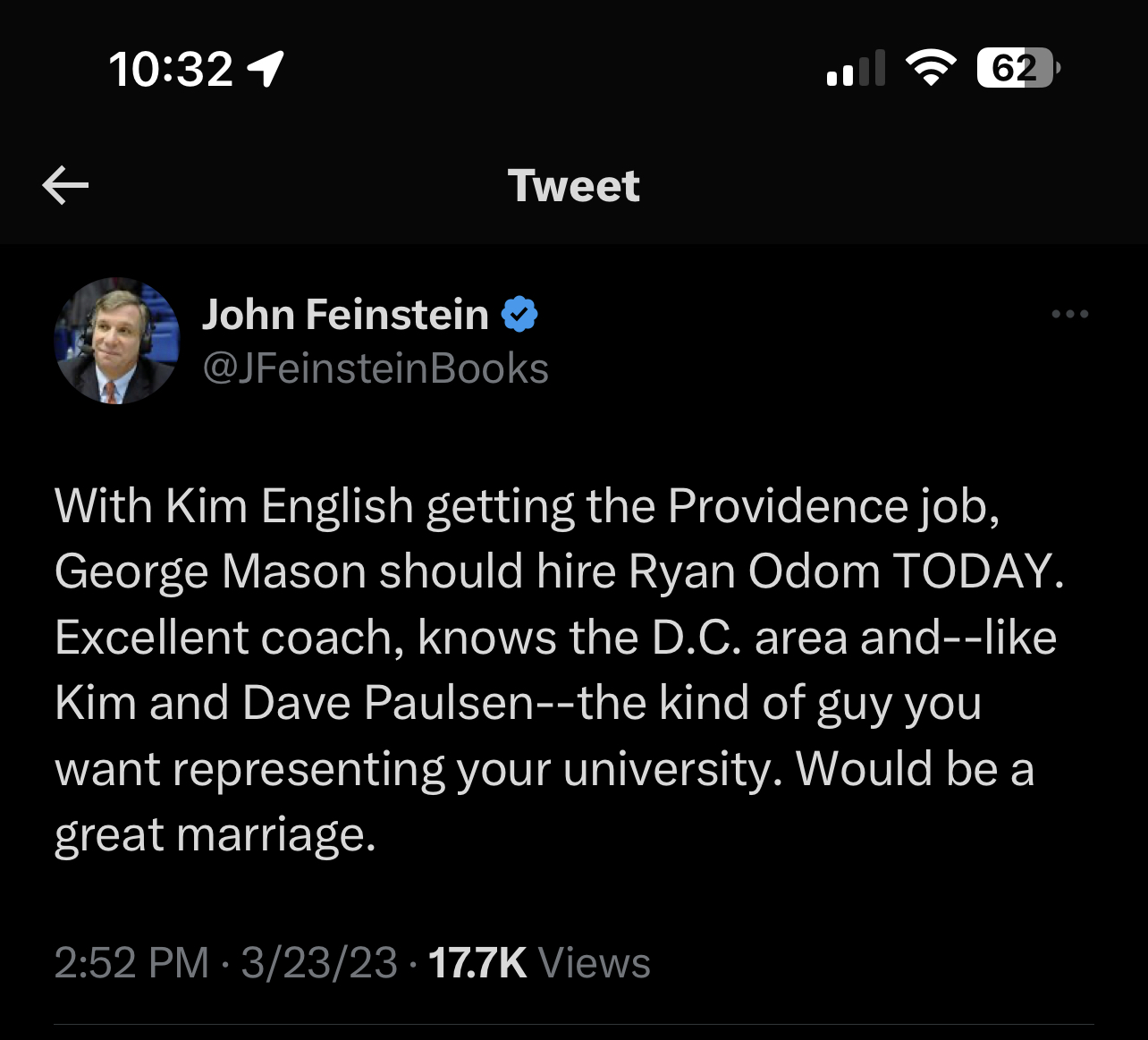Tap the Wi-Fi status icon
This screenshot has height=1040, width=1148.
pyautogui.click(x=931, y=68)
